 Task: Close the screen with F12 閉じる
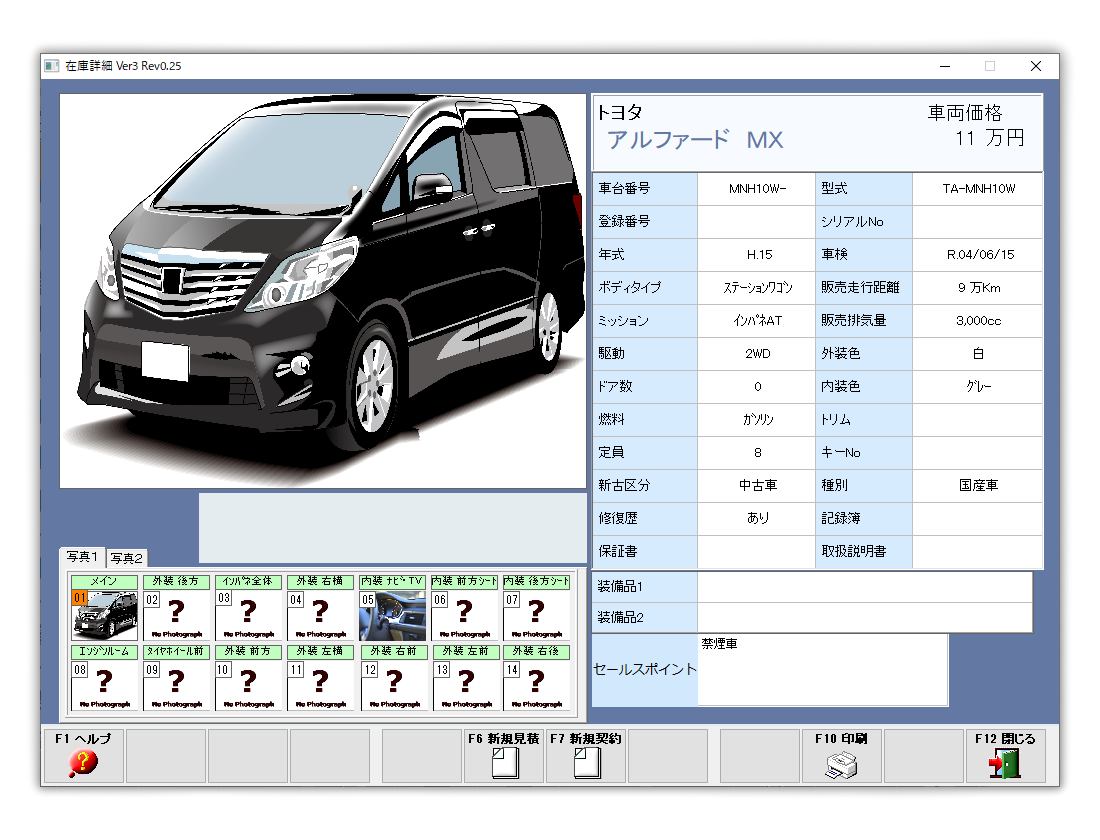coord(1005,755)
